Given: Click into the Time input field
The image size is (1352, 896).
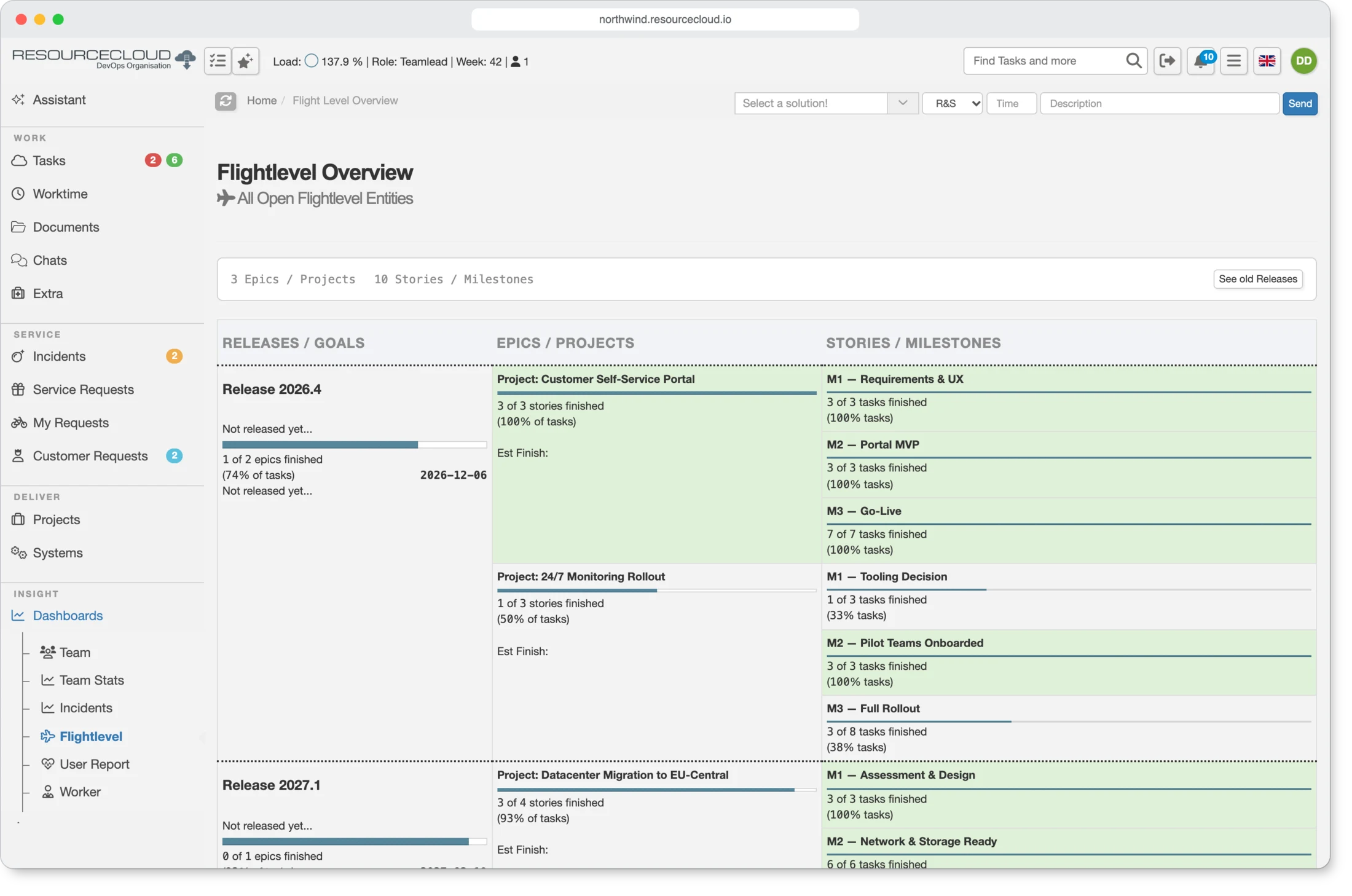Looking at the screenshot, I should point(1012,103).
